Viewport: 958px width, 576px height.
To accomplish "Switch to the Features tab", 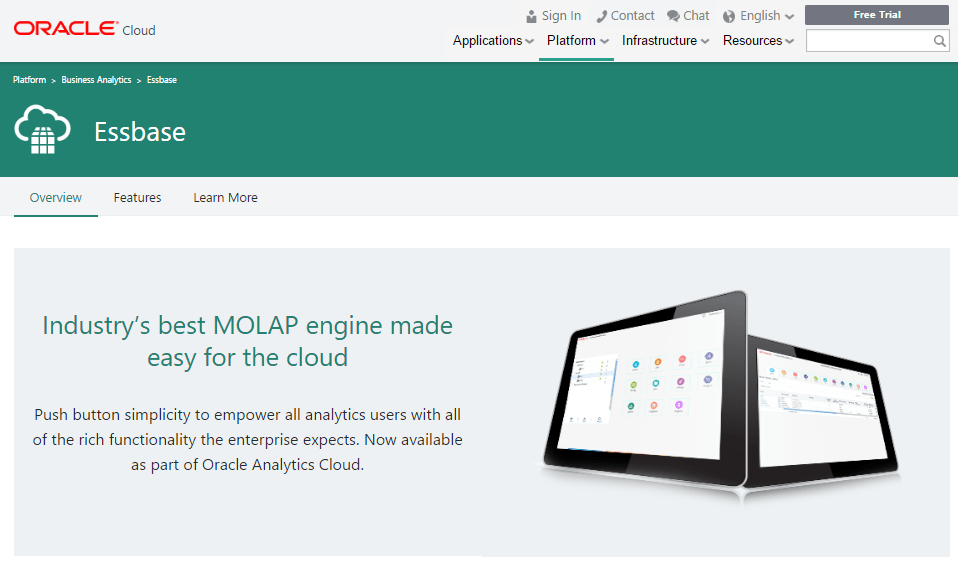I will [x=137, y=197].
